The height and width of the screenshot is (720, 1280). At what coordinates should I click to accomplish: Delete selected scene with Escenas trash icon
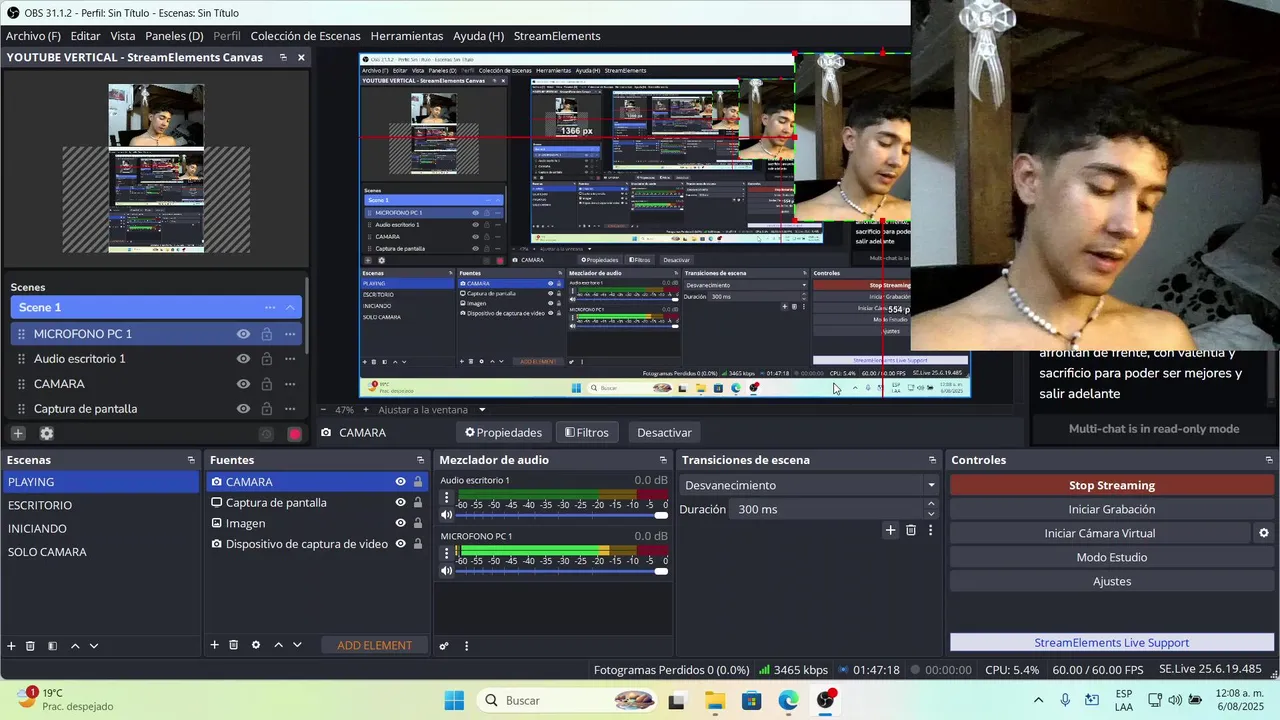point(30,646)
